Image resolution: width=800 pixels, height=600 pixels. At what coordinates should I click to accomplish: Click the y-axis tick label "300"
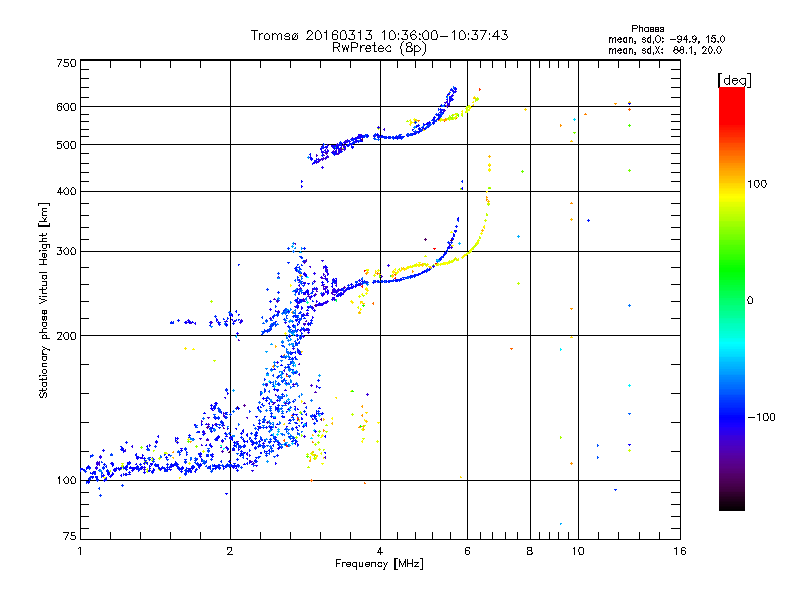67,252
